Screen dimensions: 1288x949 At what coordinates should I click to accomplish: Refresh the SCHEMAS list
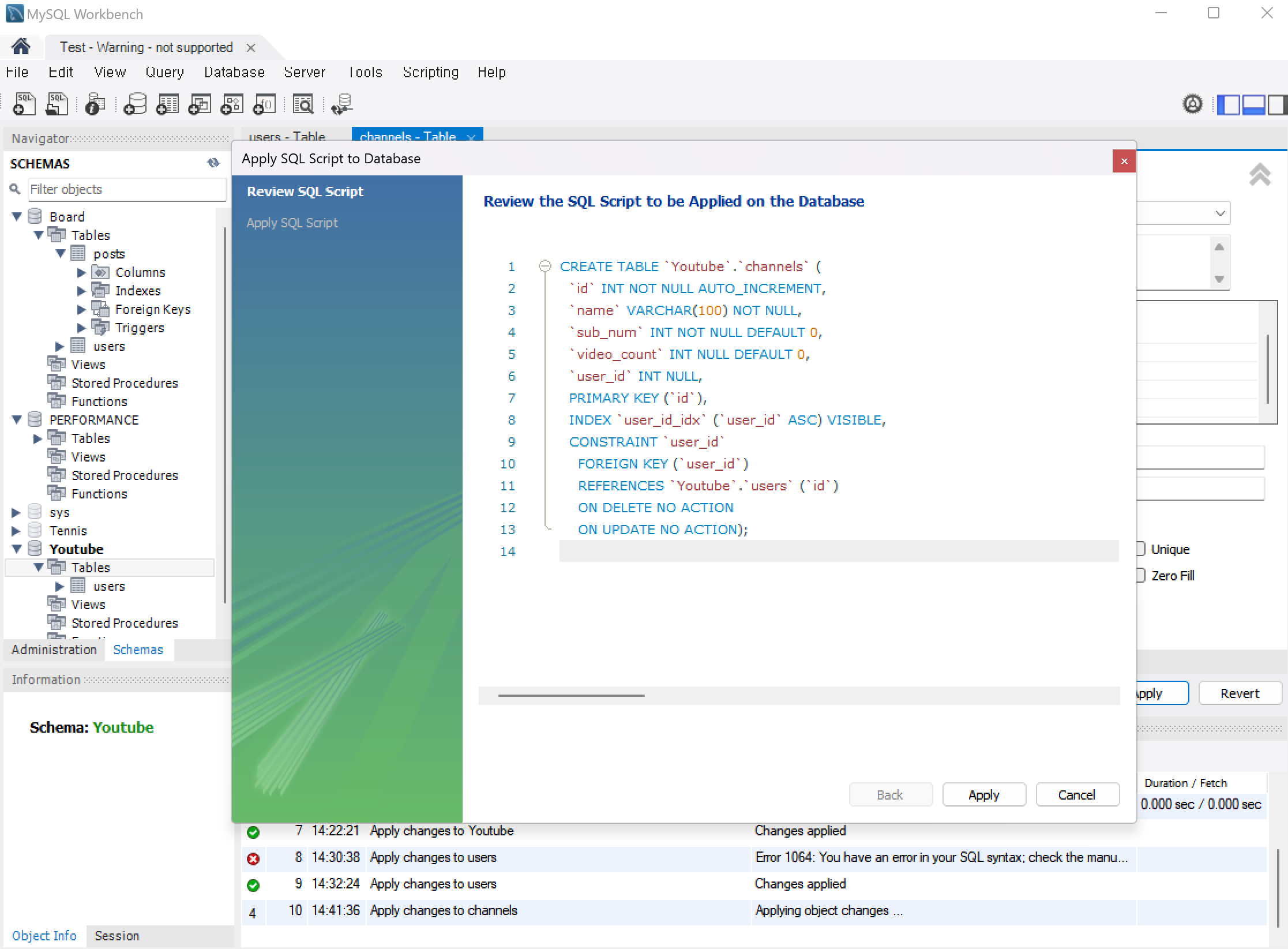coord(213,163)
